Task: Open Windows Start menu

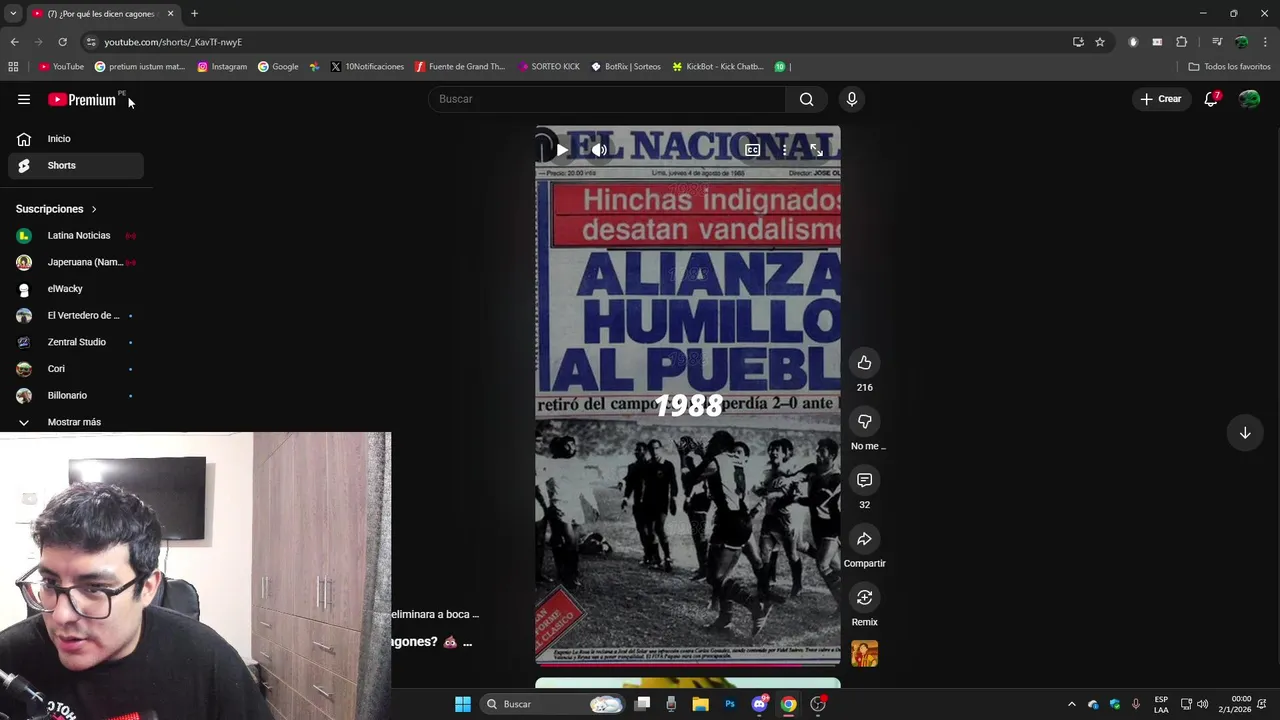Action: tap(463, 704)
